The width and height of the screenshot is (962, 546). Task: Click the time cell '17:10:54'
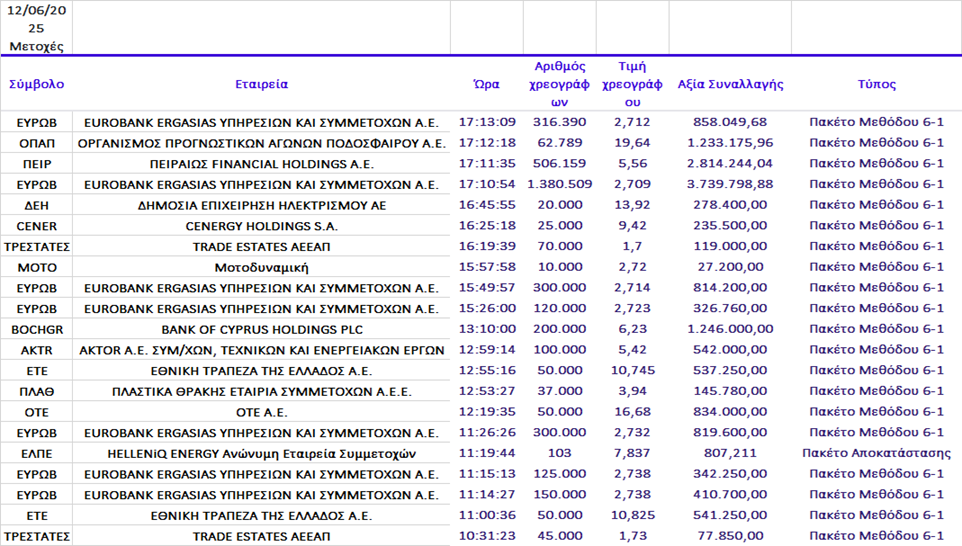pos(487,184)
